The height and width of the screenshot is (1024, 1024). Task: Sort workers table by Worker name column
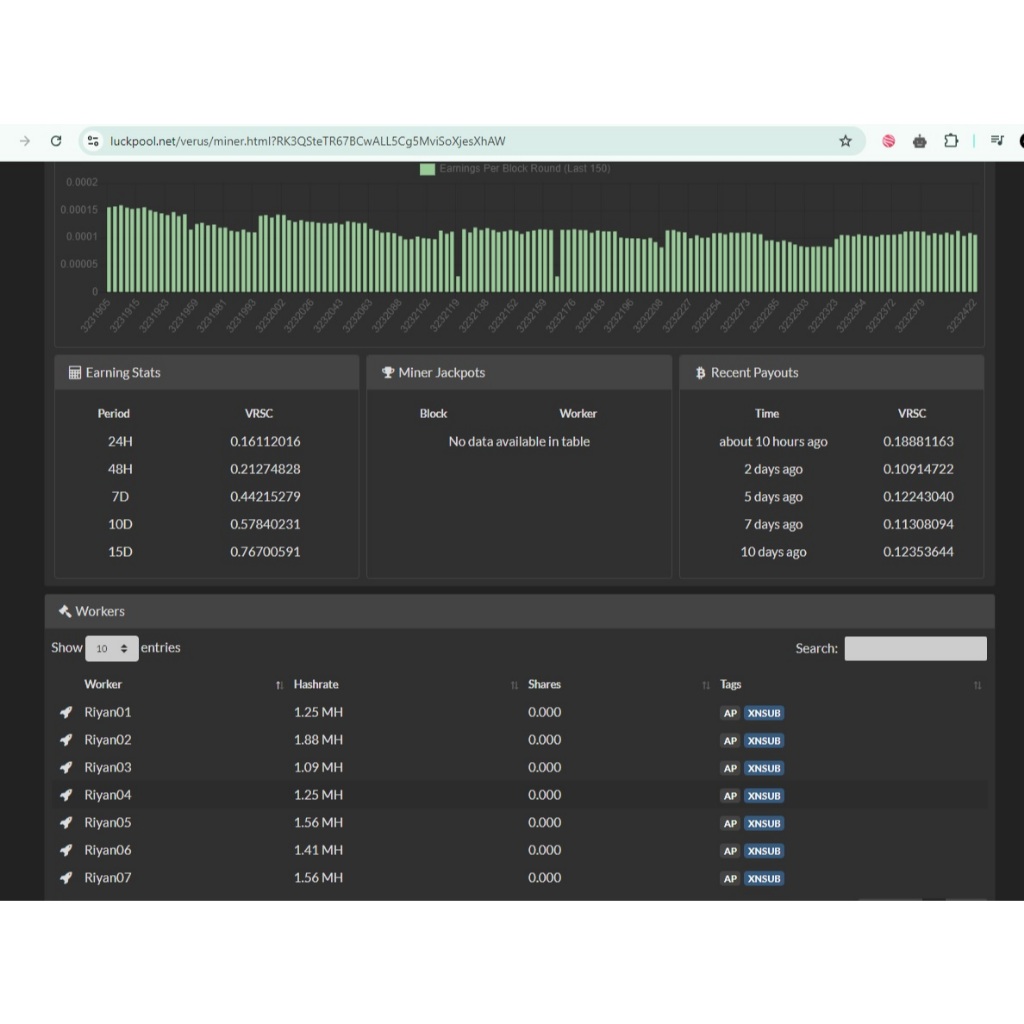coord(103,685)
